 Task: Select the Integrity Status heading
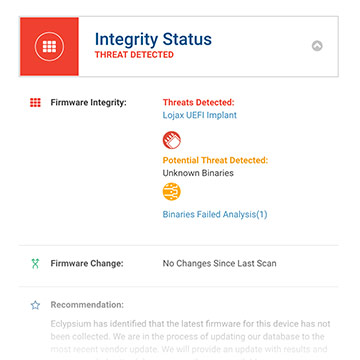click(x=153, y=39)
